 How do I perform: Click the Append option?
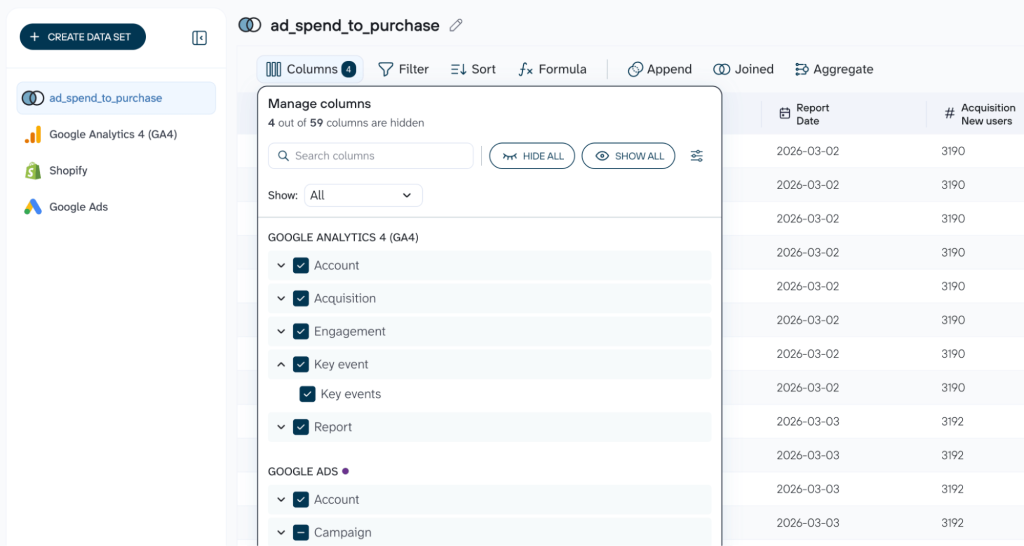click(659, 69)
